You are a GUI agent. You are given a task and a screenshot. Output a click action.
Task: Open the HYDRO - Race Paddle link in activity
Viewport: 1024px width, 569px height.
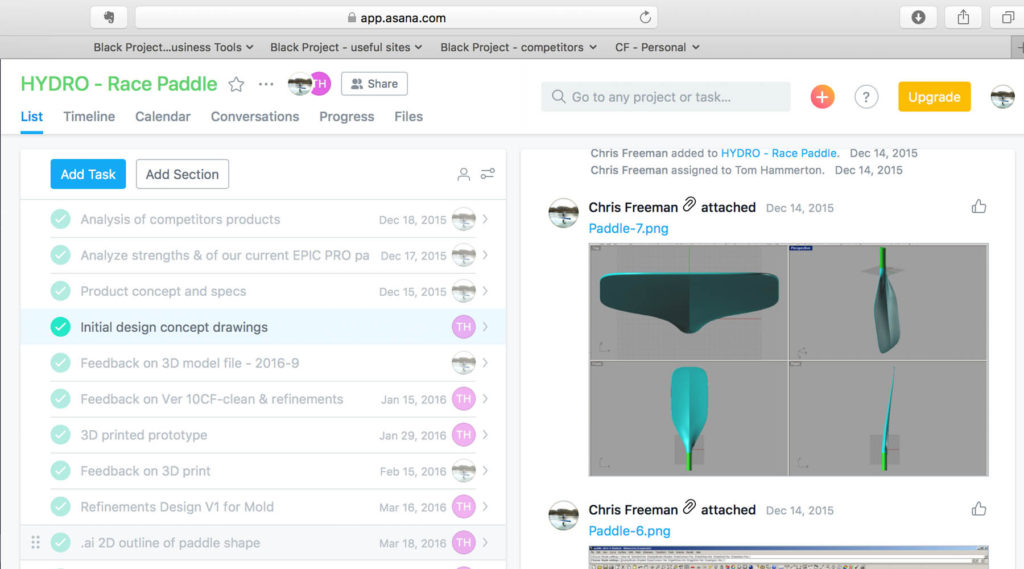(778, 153)
